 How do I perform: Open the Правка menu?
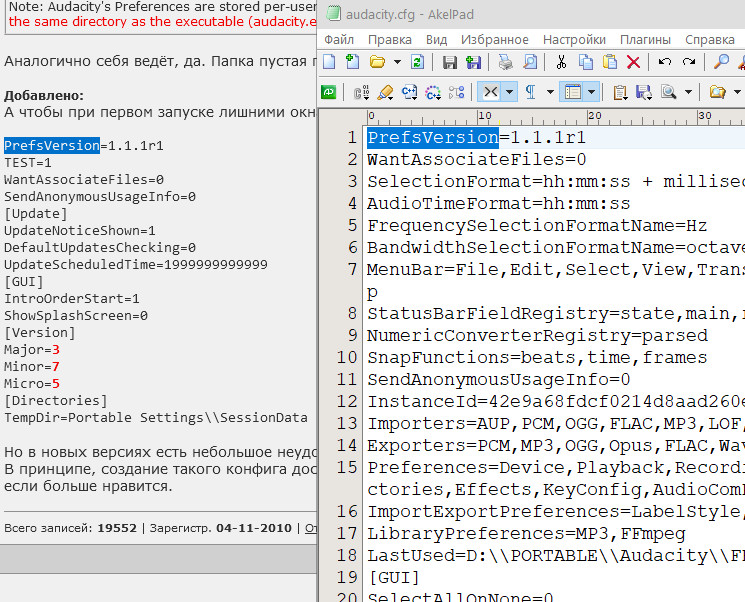click(390, 39)
